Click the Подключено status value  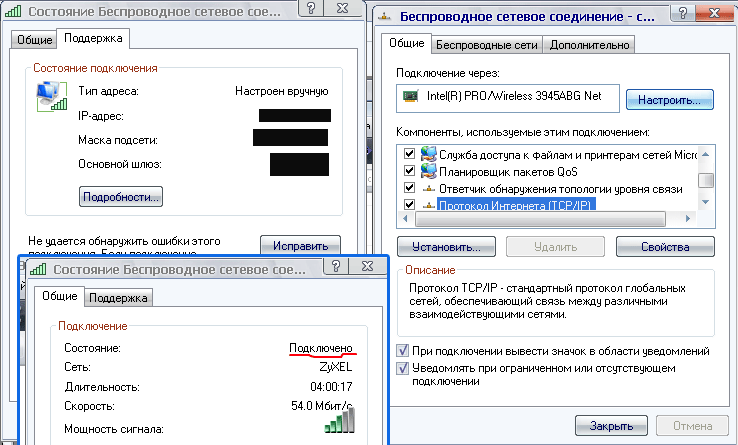click(x=321, y=348)
